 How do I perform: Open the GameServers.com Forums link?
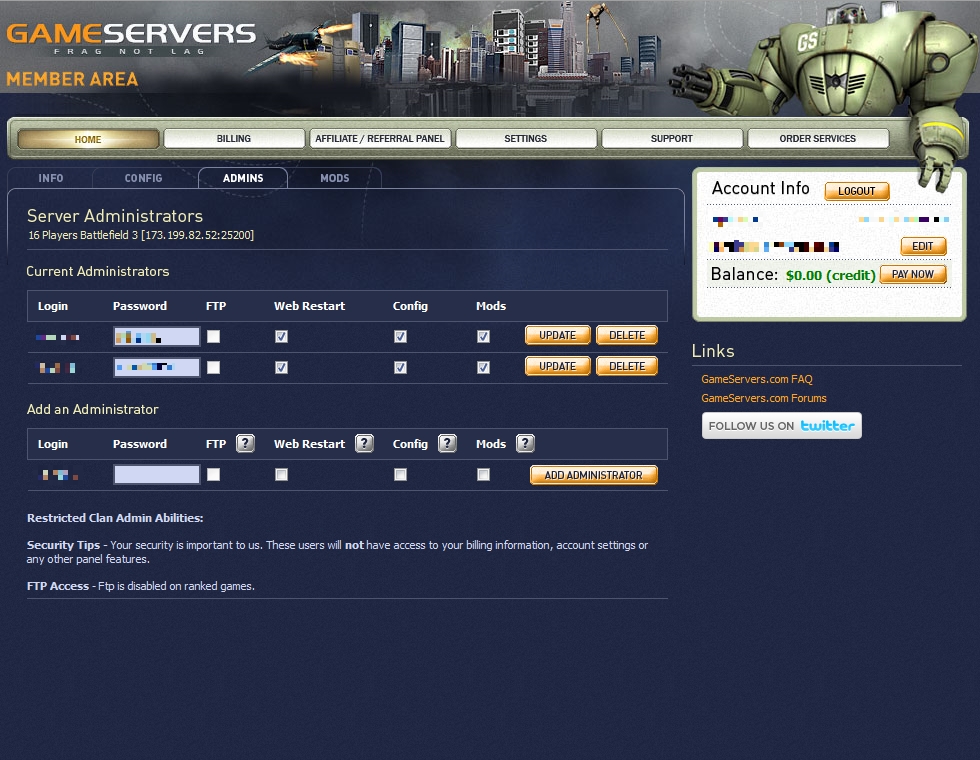click(x=764, y=398)
